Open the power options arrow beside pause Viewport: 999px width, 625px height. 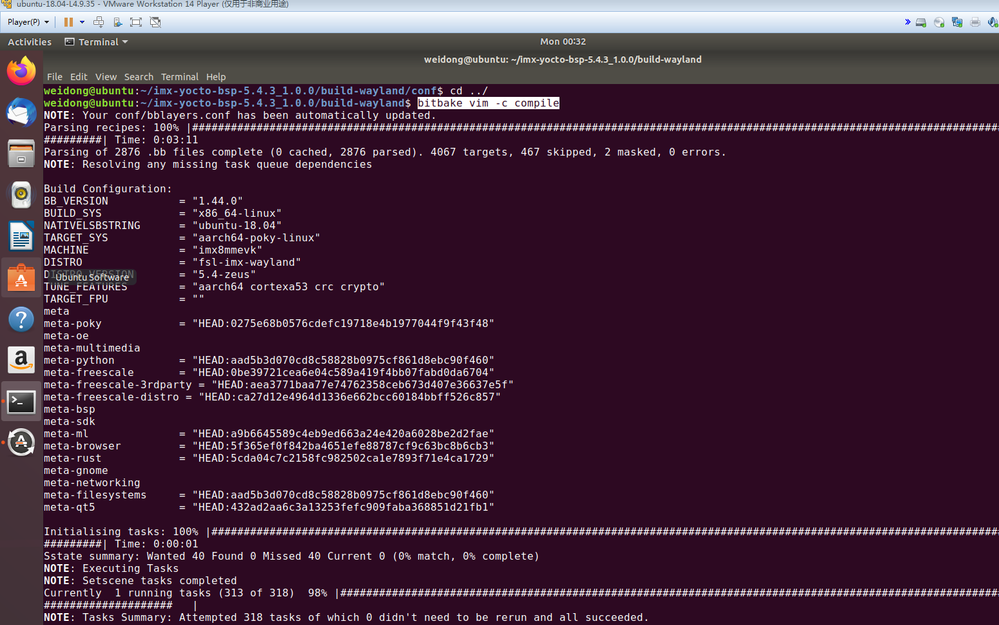pyautogui.click(x=82, y=22)
